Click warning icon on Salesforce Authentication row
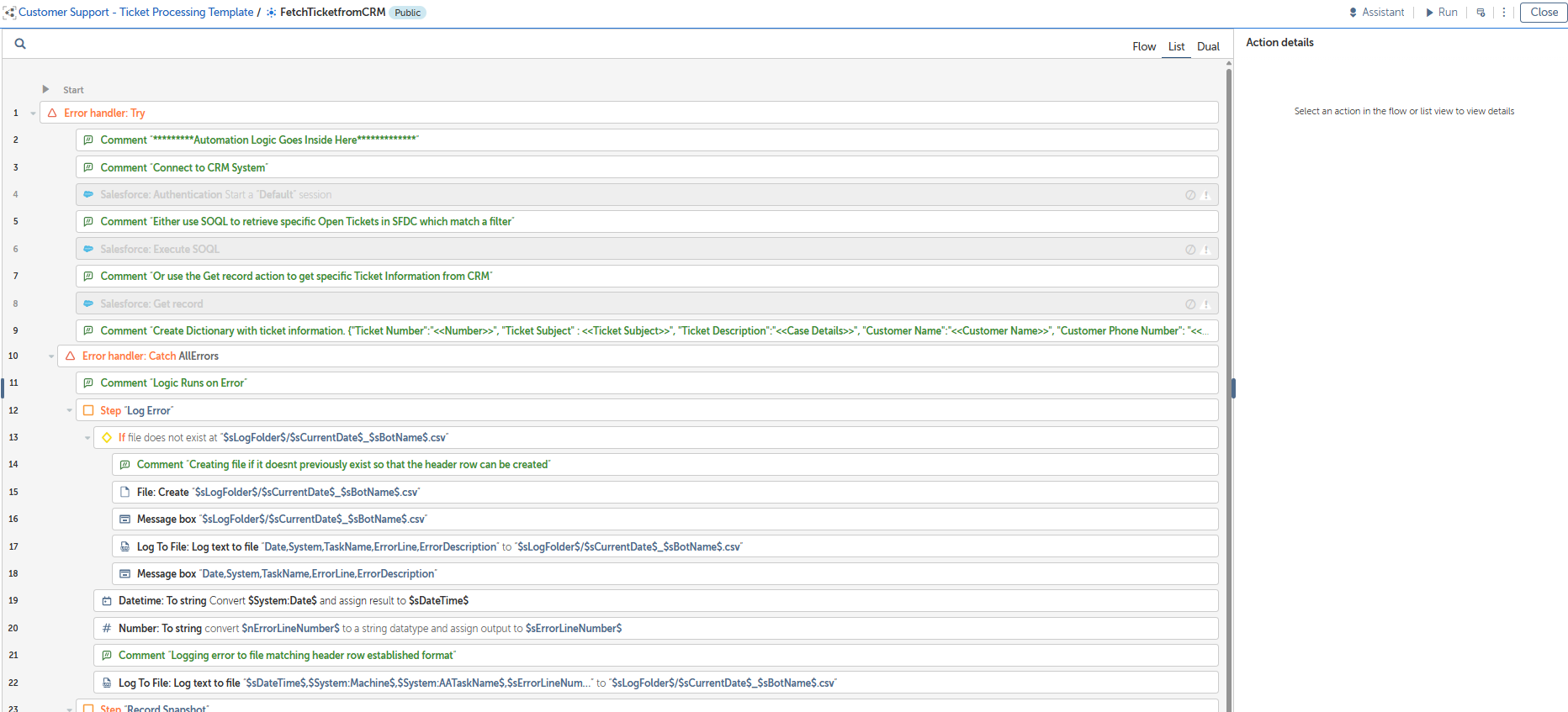The image size is (1568, 712). 1206,195
